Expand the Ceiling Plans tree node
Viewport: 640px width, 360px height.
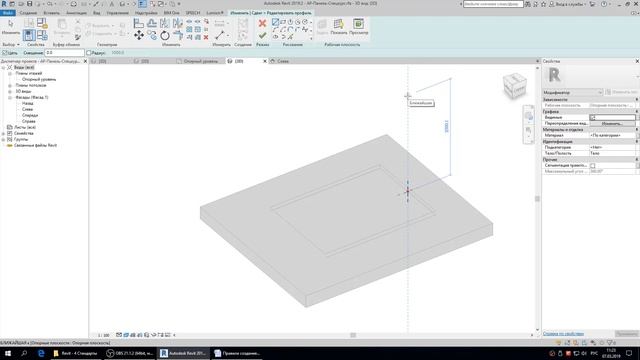[10, 86]
